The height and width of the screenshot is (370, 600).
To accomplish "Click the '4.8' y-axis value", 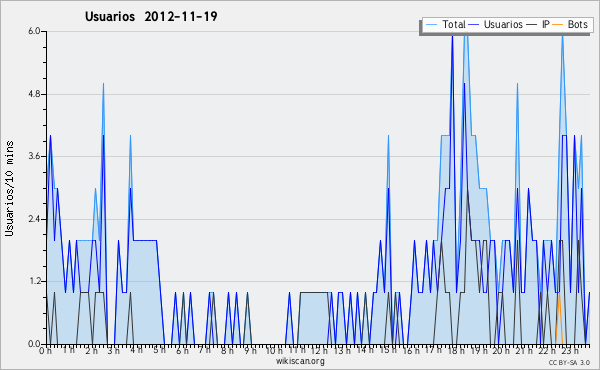I will tap(34, 94).
